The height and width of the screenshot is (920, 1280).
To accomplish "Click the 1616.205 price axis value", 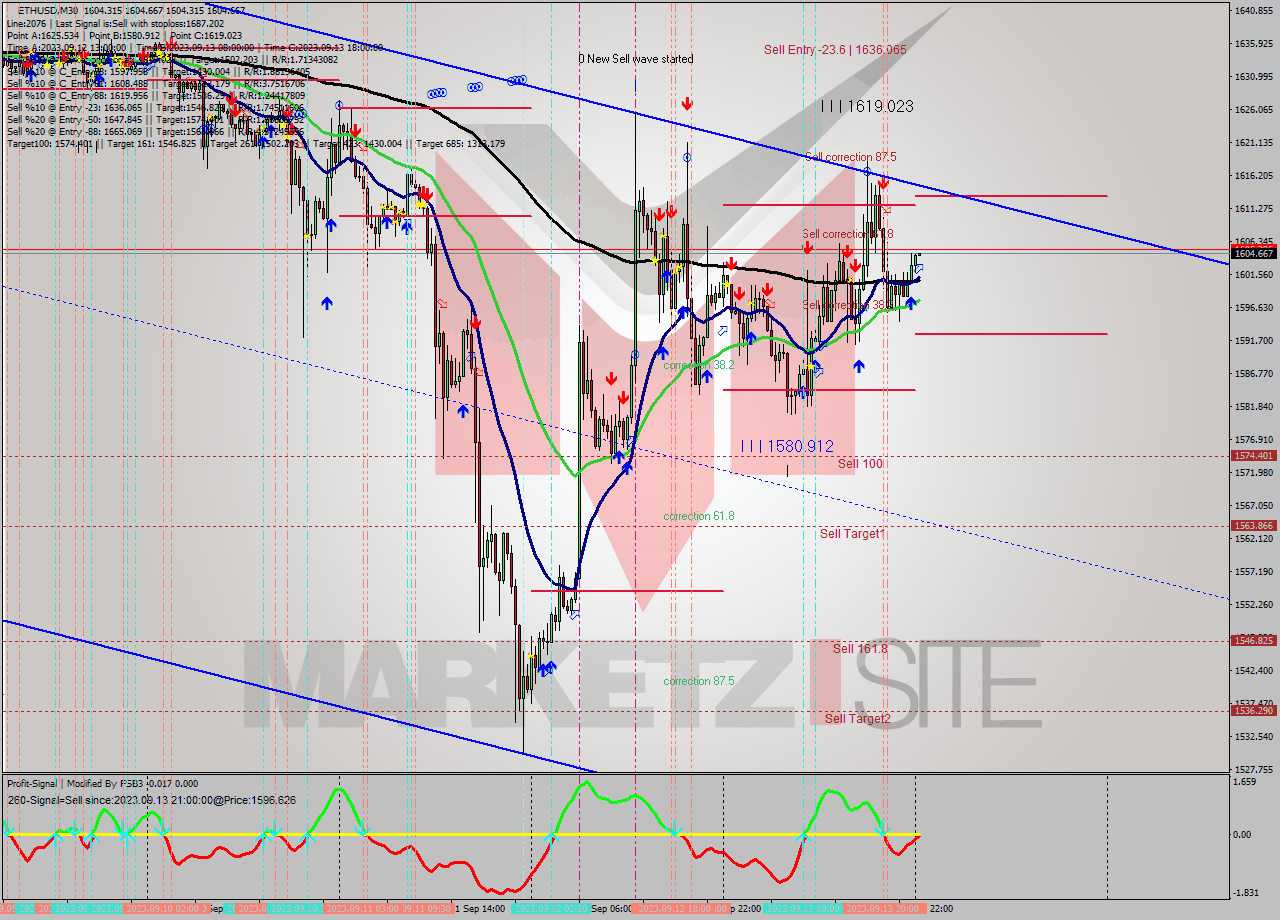I will pos(1253,175).
